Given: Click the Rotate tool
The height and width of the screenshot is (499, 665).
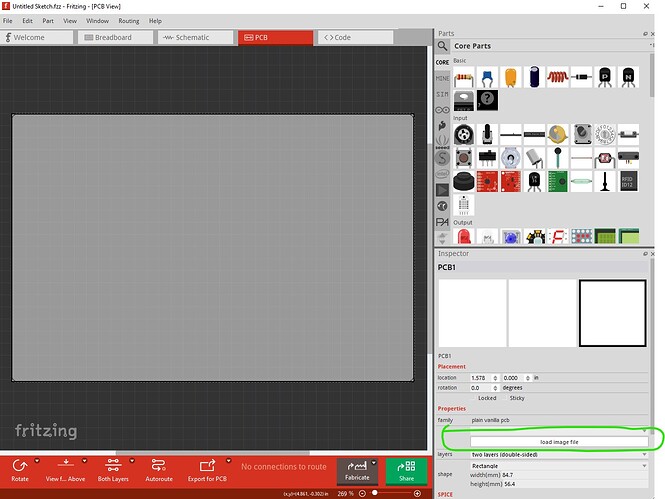Looking at the screenshot, I should [20, 470].
